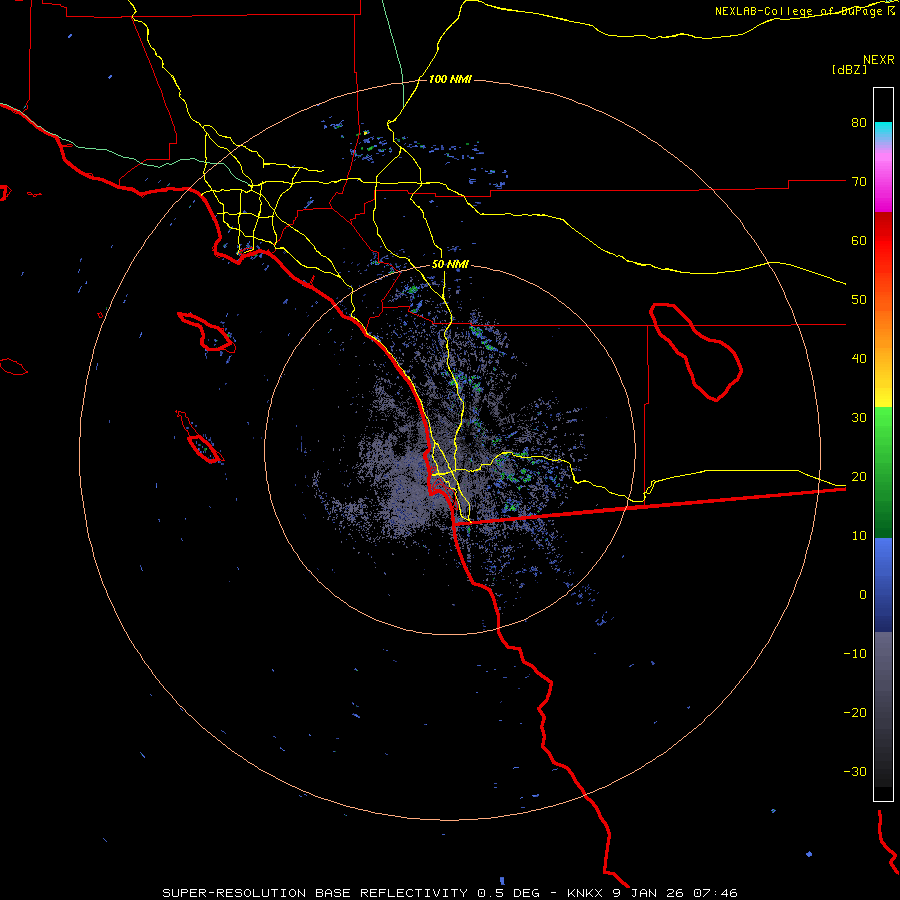Click the 80 value on the dBZ scale
Viewport: 900px width, 900px height.
tap(859, 123)
